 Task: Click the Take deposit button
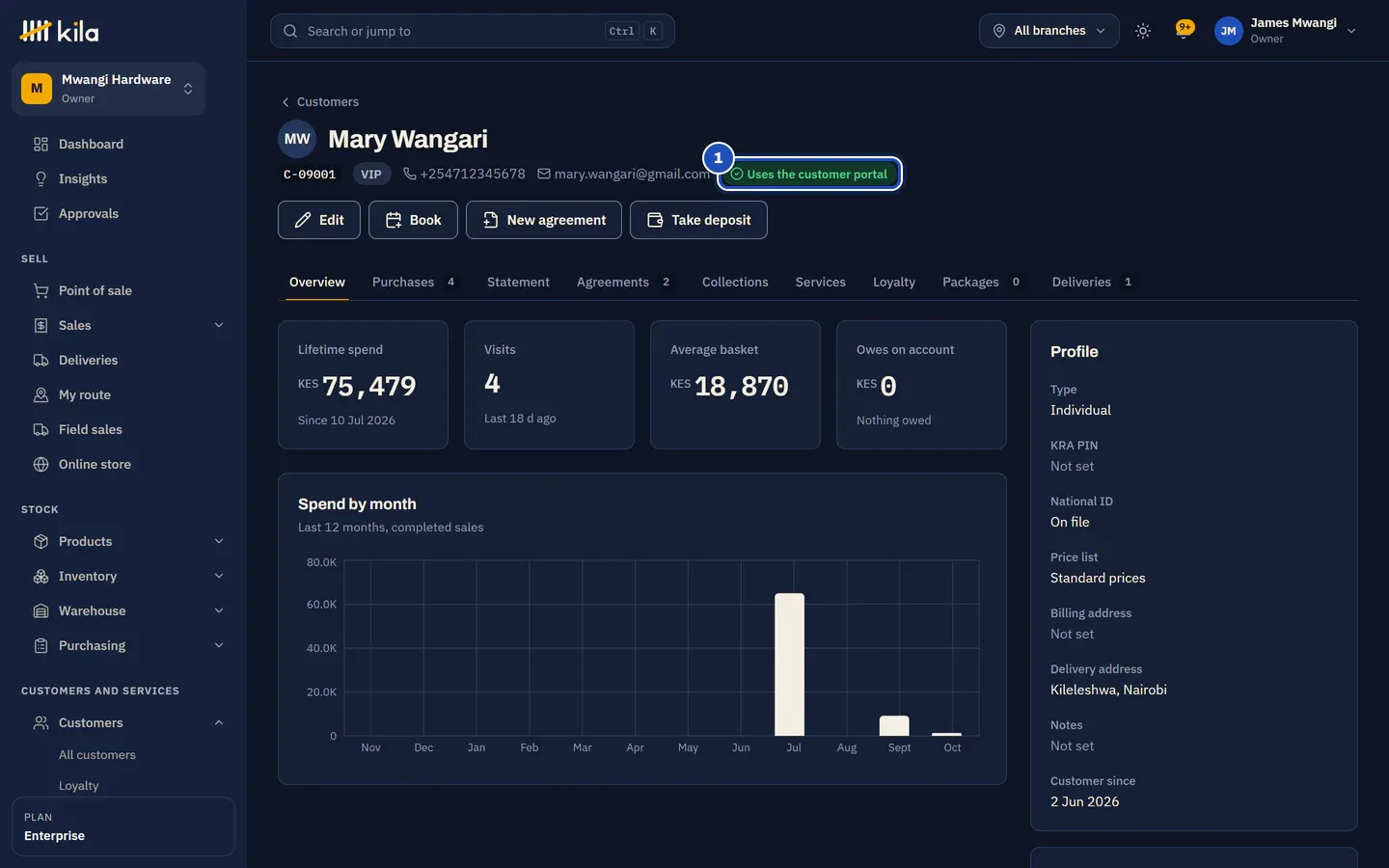[698, 220]
